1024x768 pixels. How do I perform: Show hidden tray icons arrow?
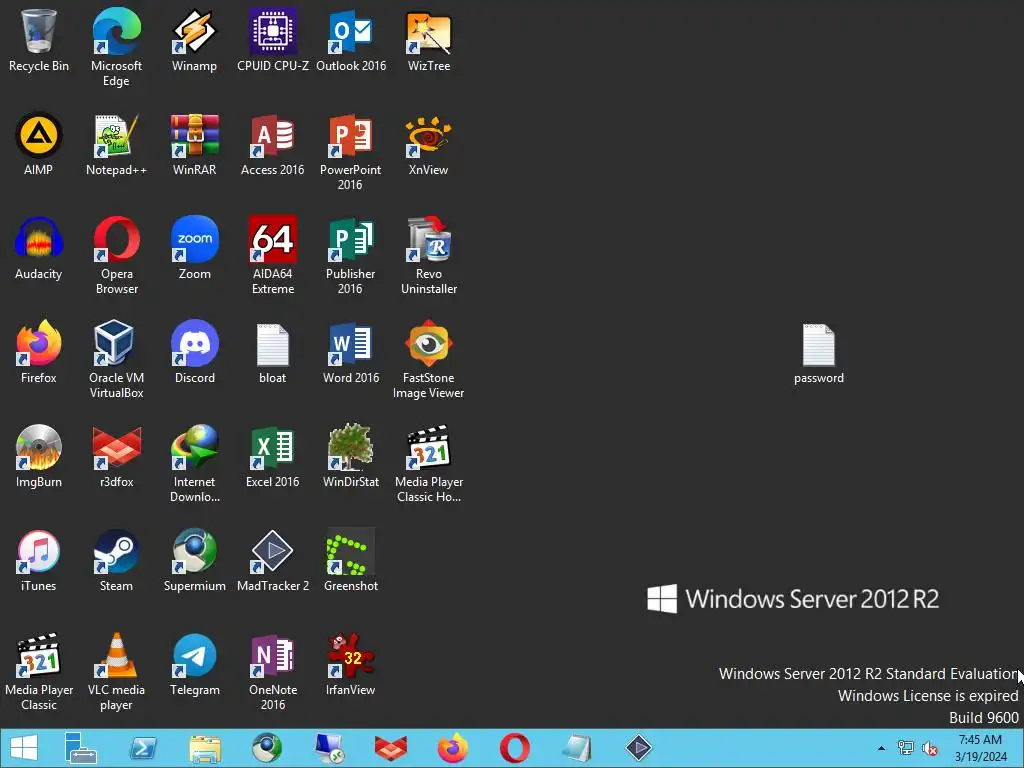tap(881, 748)
